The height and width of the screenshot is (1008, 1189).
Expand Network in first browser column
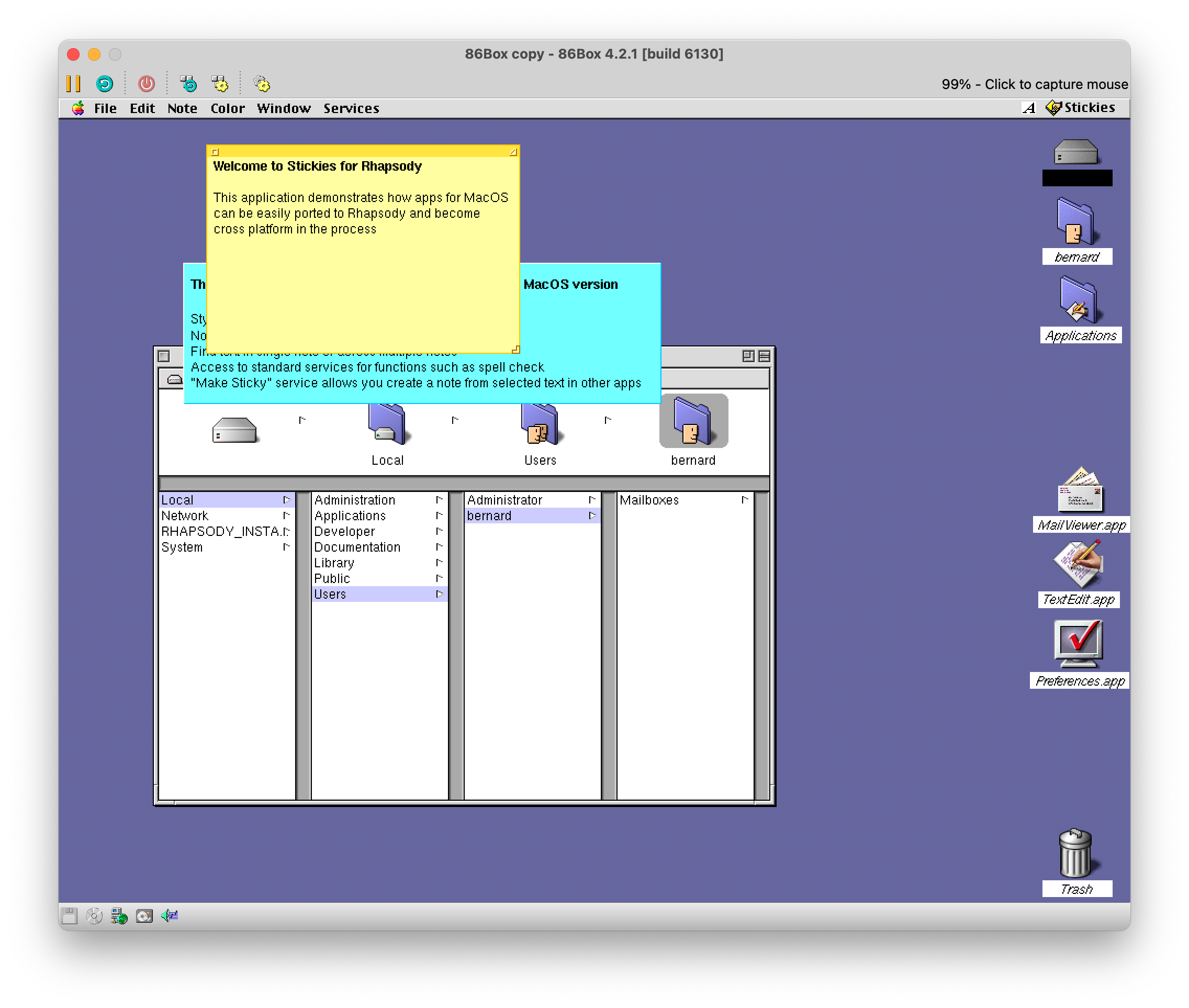coord(287,516)
